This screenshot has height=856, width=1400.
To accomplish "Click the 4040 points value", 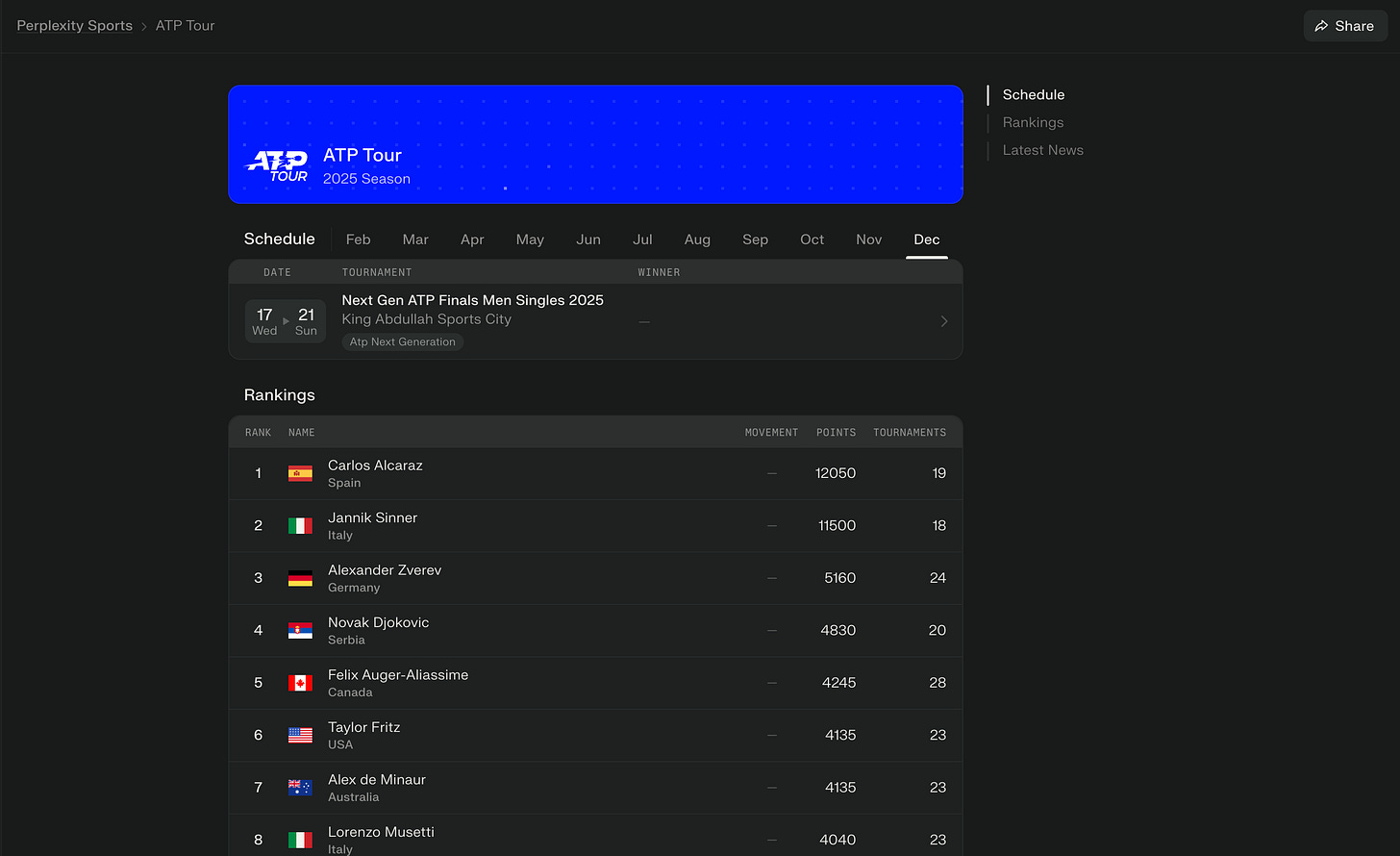I will 837,840.
